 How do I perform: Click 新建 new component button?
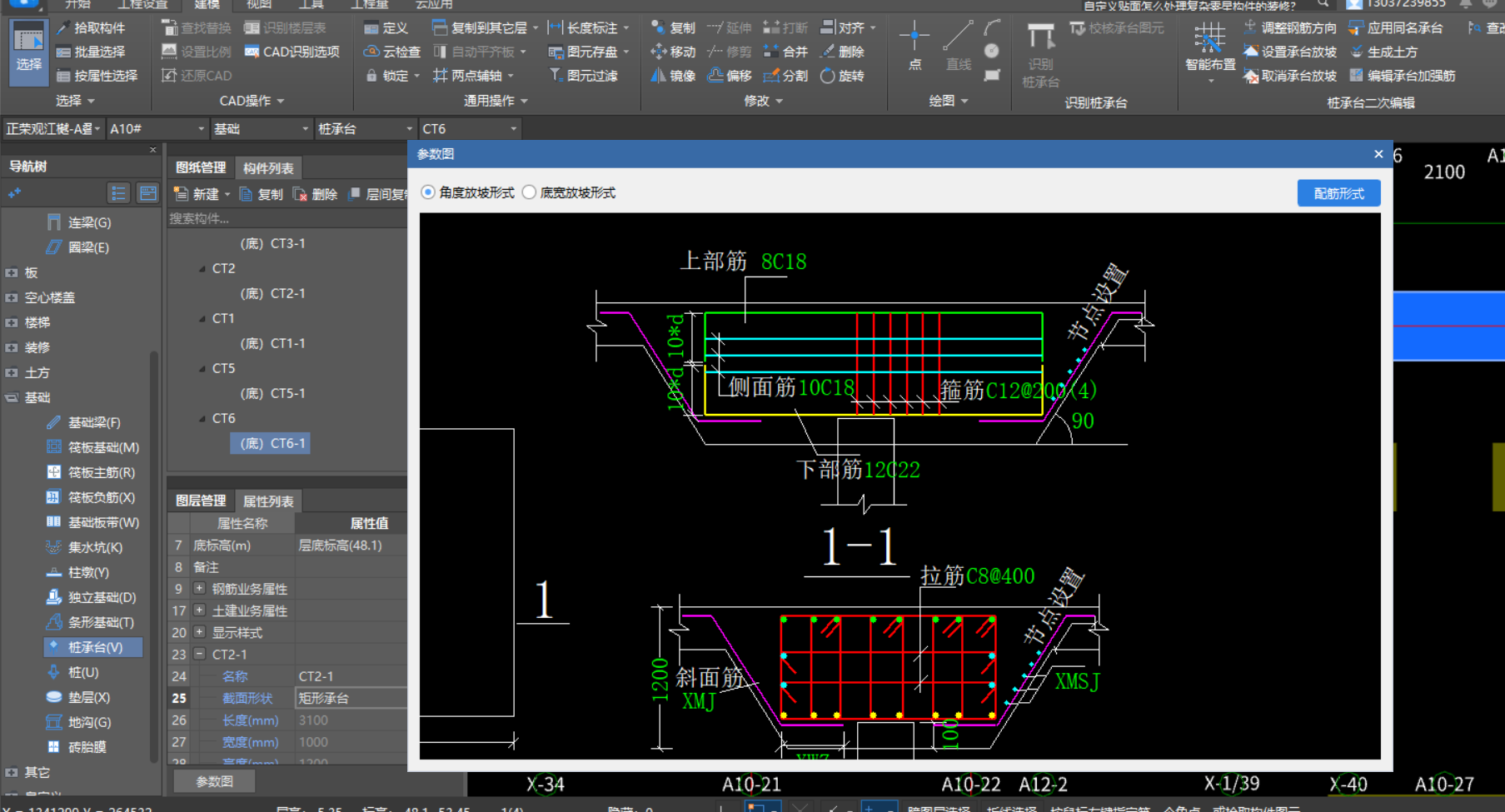coord(201,194)
